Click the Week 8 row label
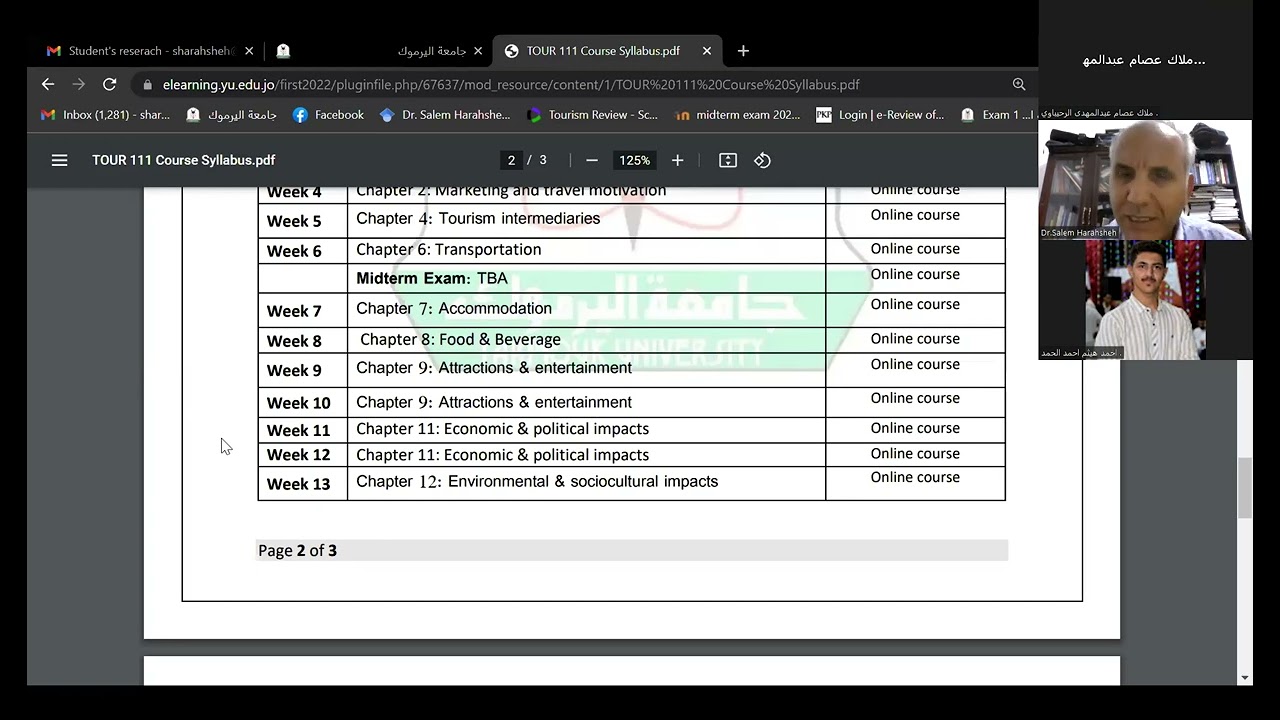Image resolution: width=1280 pixels, height=720 pixels. point(294,341)
